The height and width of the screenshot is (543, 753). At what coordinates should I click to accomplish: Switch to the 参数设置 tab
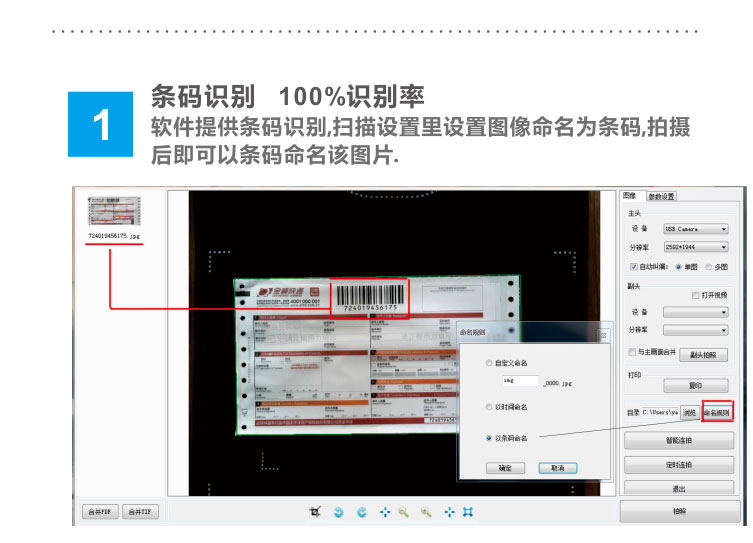(661, 196)
